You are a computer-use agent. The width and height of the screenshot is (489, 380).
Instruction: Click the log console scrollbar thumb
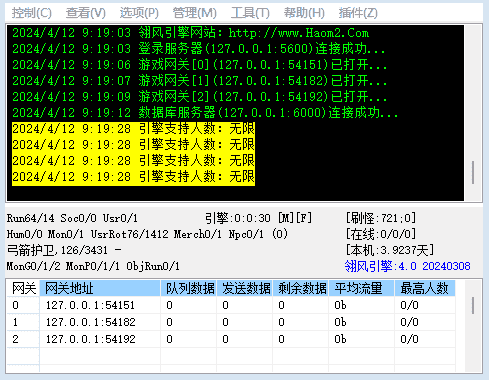(473, 172)
